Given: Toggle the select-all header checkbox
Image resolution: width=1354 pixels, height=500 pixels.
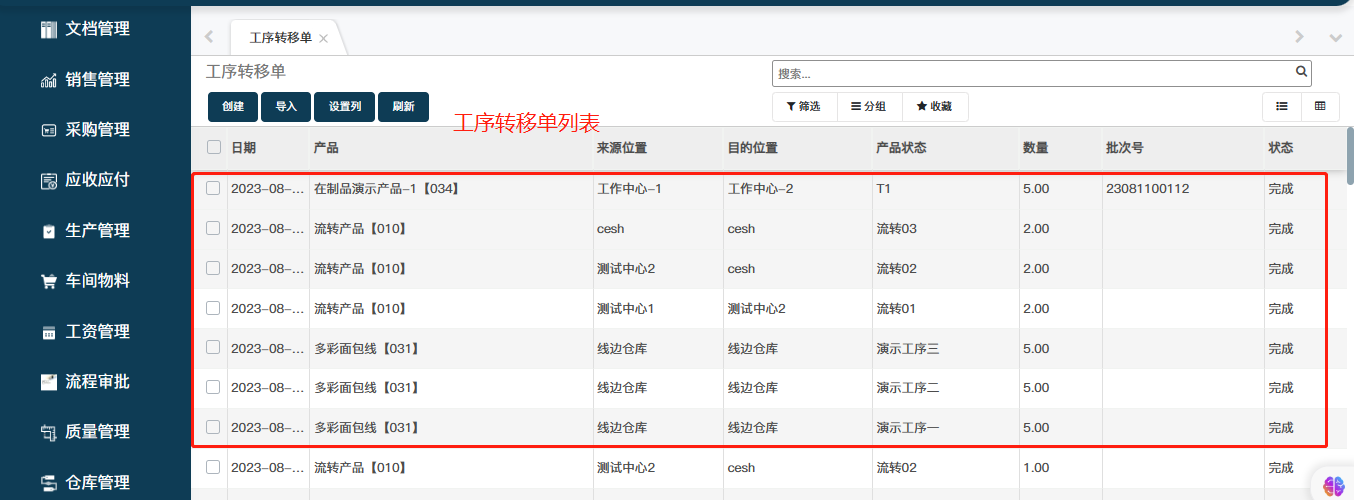Looking at the screenshot, I should (213, 147).
